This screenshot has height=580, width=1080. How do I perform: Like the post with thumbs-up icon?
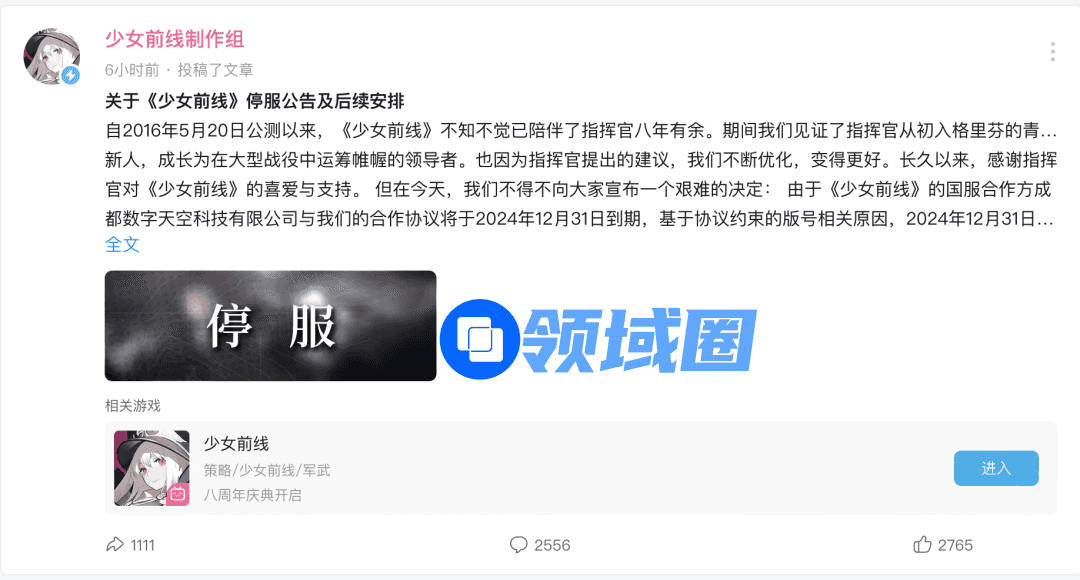point(922,544)
